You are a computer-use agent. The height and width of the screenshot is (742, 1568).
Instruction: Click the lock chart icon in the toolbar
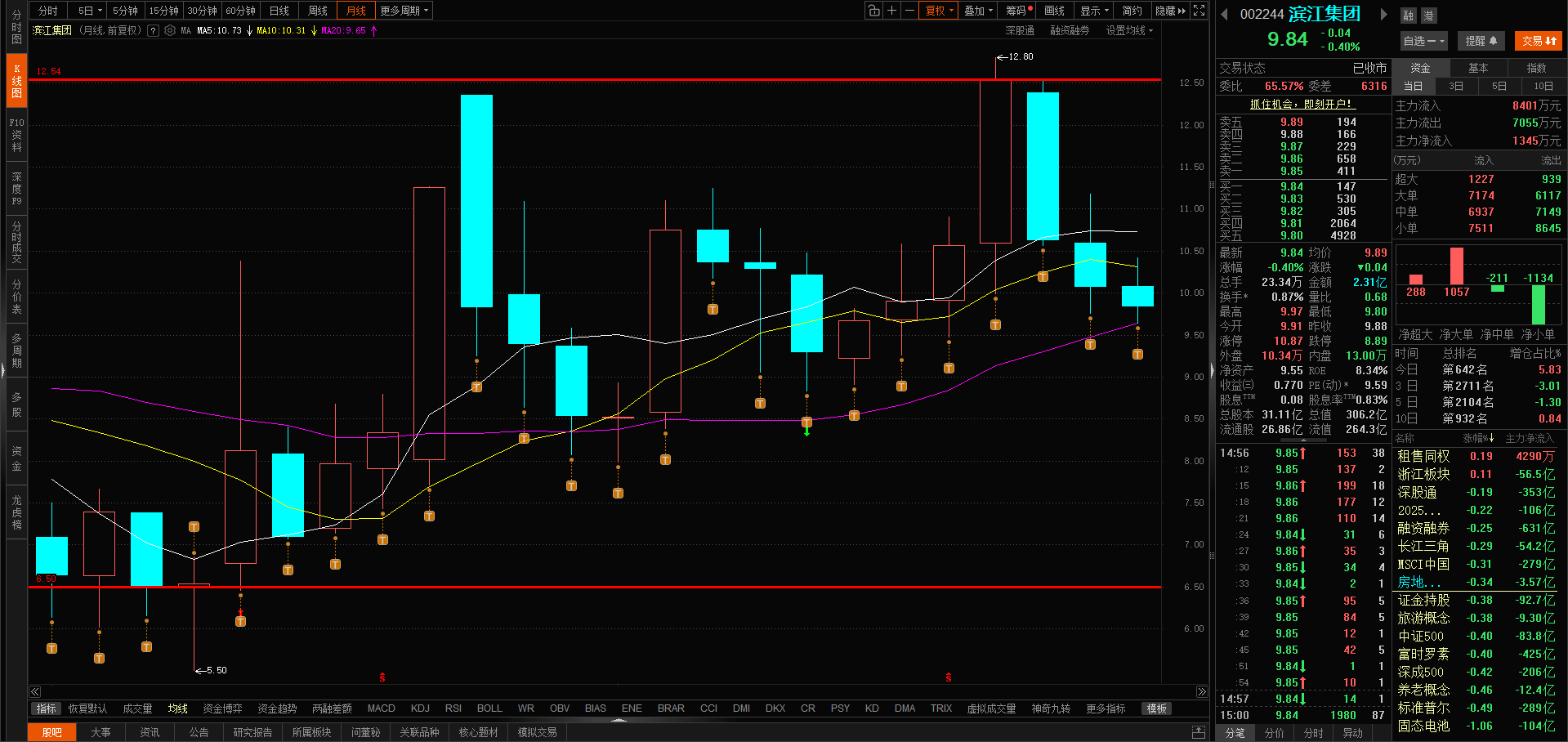click(x=874, y=11)
